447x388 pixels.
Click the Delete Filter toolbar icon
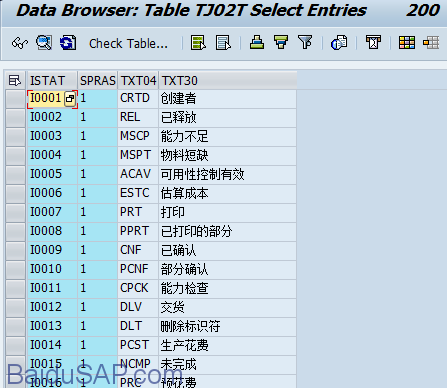click(373, 43)
